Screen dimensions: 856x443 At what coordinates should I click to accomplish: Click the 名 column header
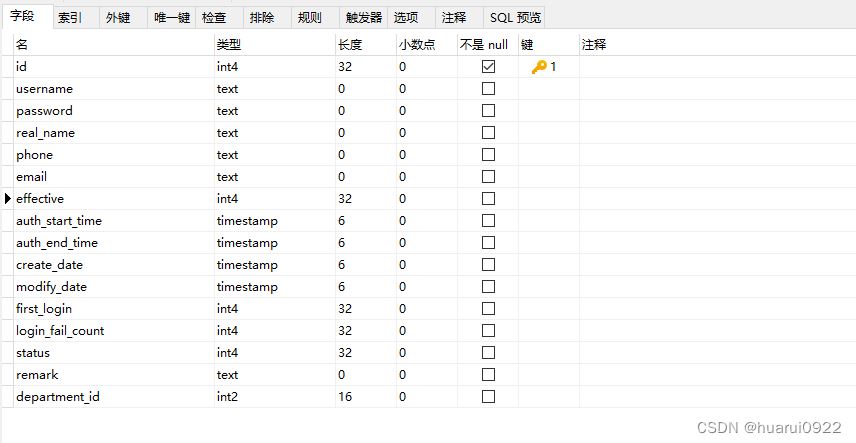[114, 44]
